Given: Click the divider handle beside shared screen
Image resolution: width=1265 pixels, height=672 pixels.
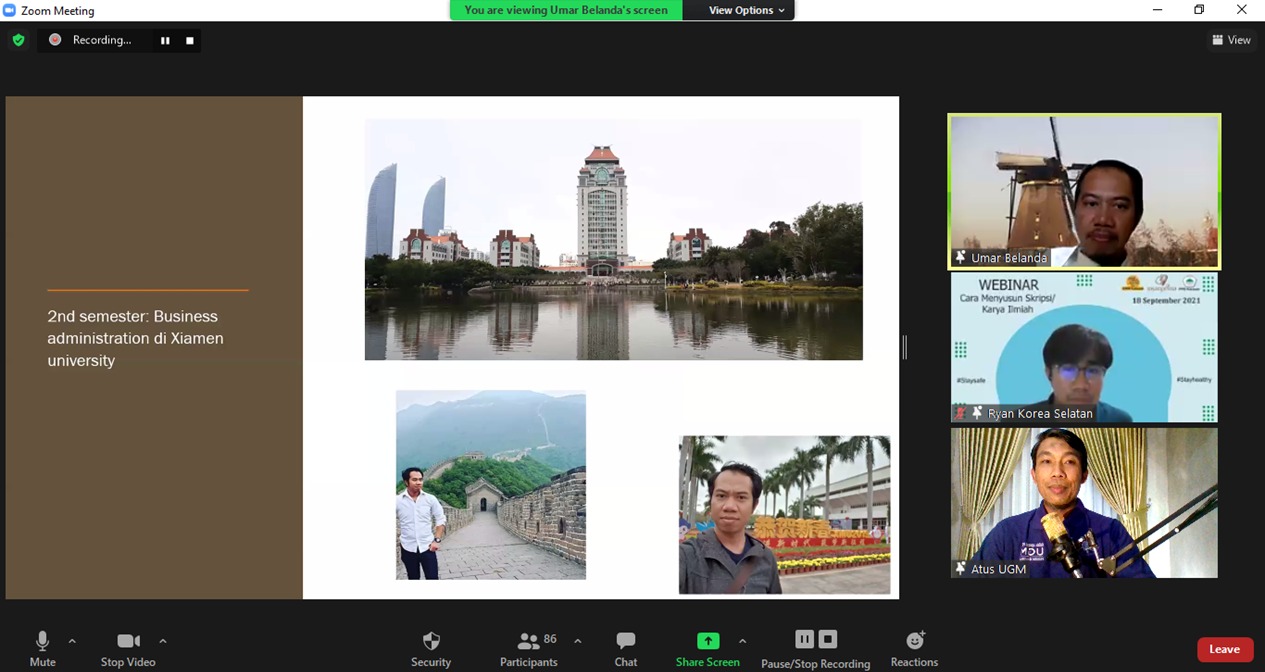Looking at the screenshot, I should pos(904,347).
